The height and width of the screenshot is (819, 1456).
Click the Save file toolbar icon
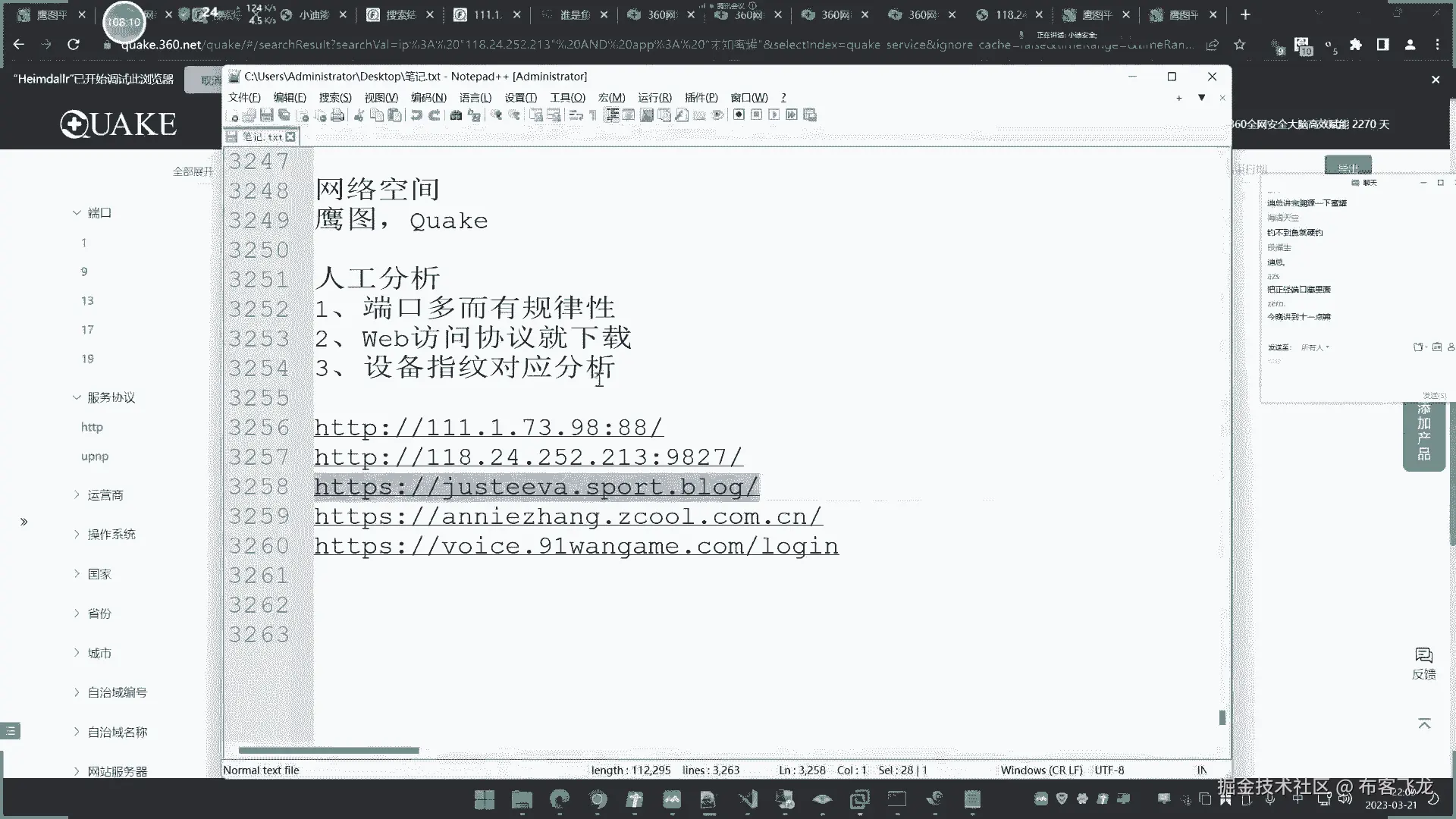tap(266, 115)
